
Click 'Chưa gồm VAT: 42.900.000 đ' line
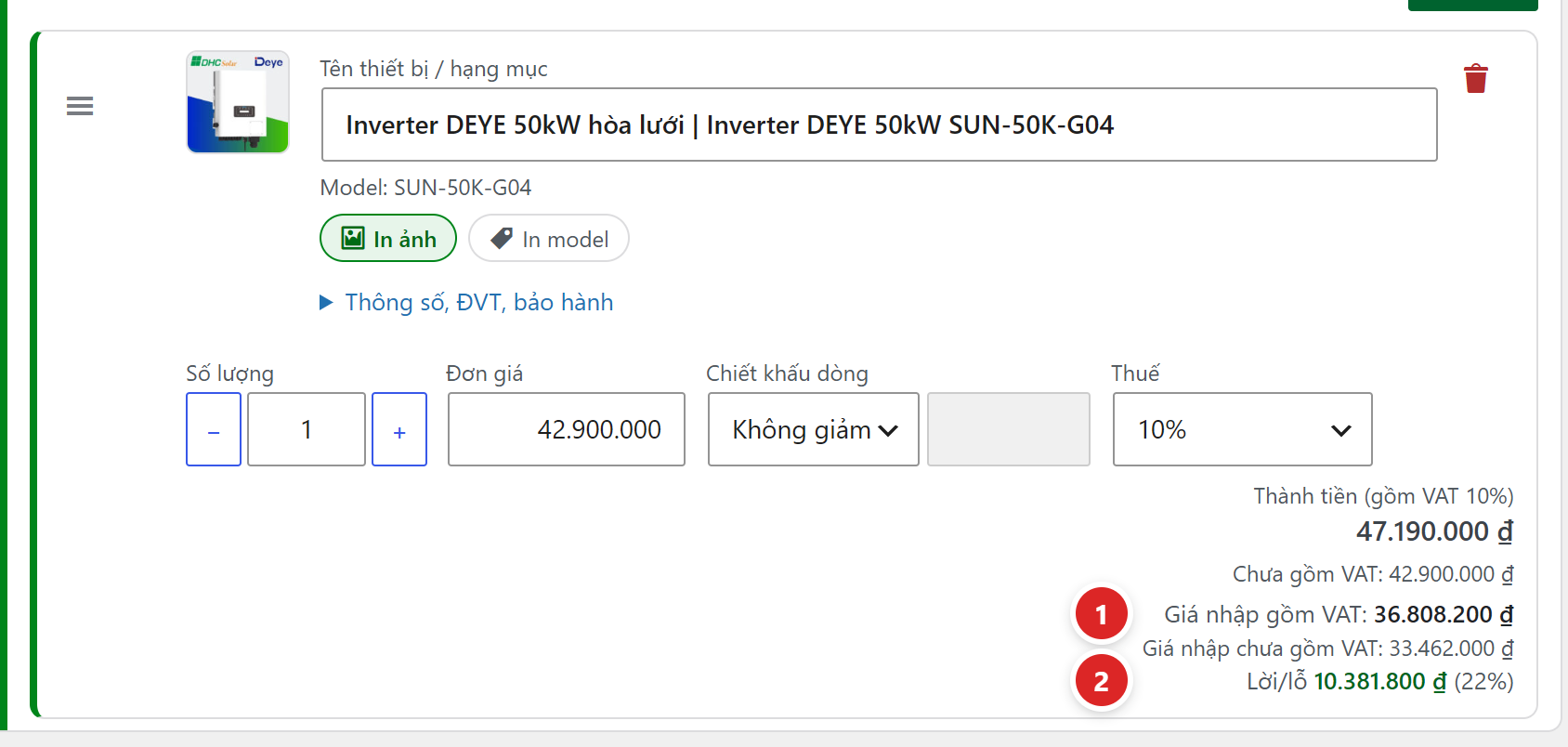pyautogui.click(x=1373, y=574)
